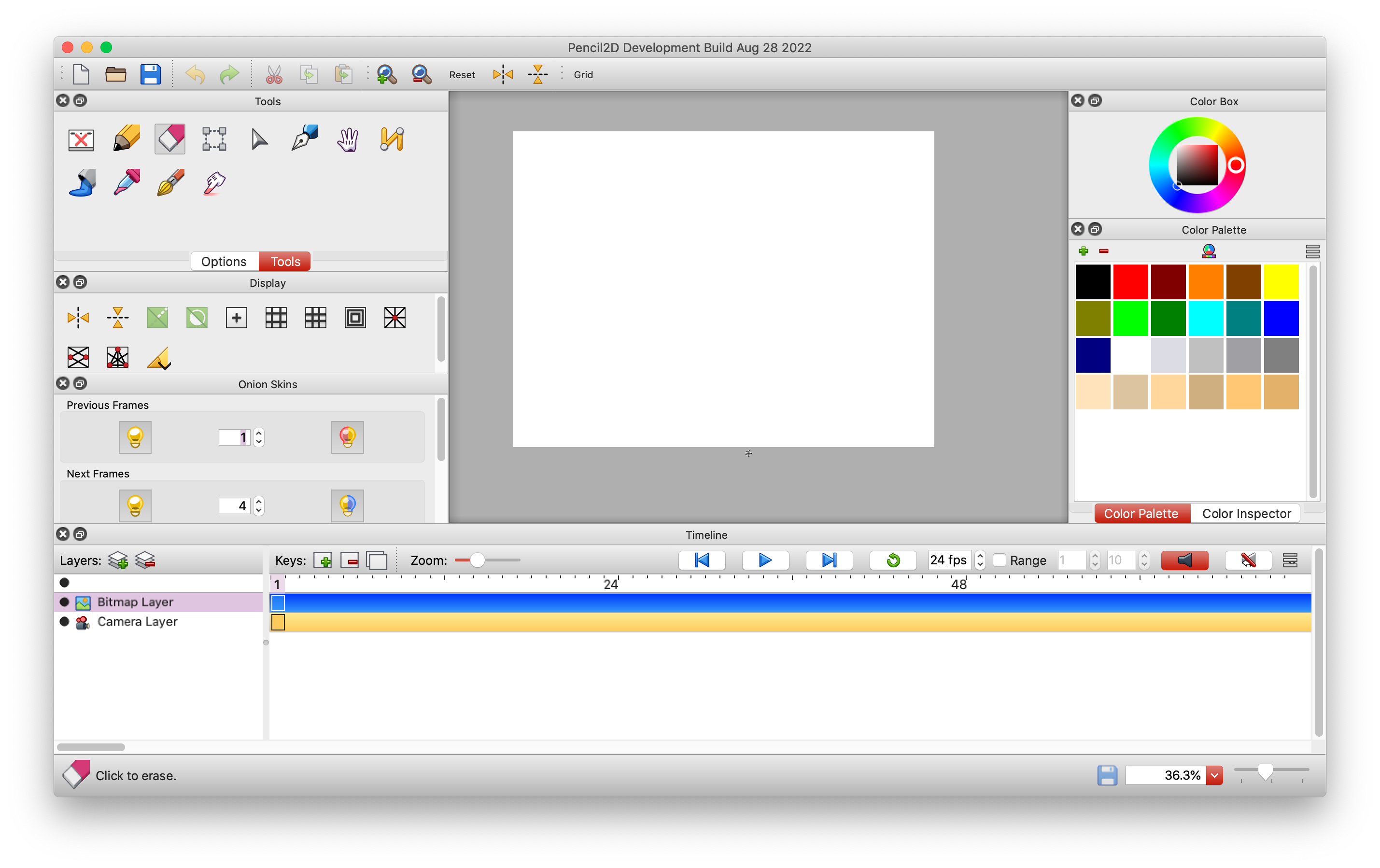Choose the Hand pan tool
The height and width of the screenshot is (868, 1380).
[347, 139]
